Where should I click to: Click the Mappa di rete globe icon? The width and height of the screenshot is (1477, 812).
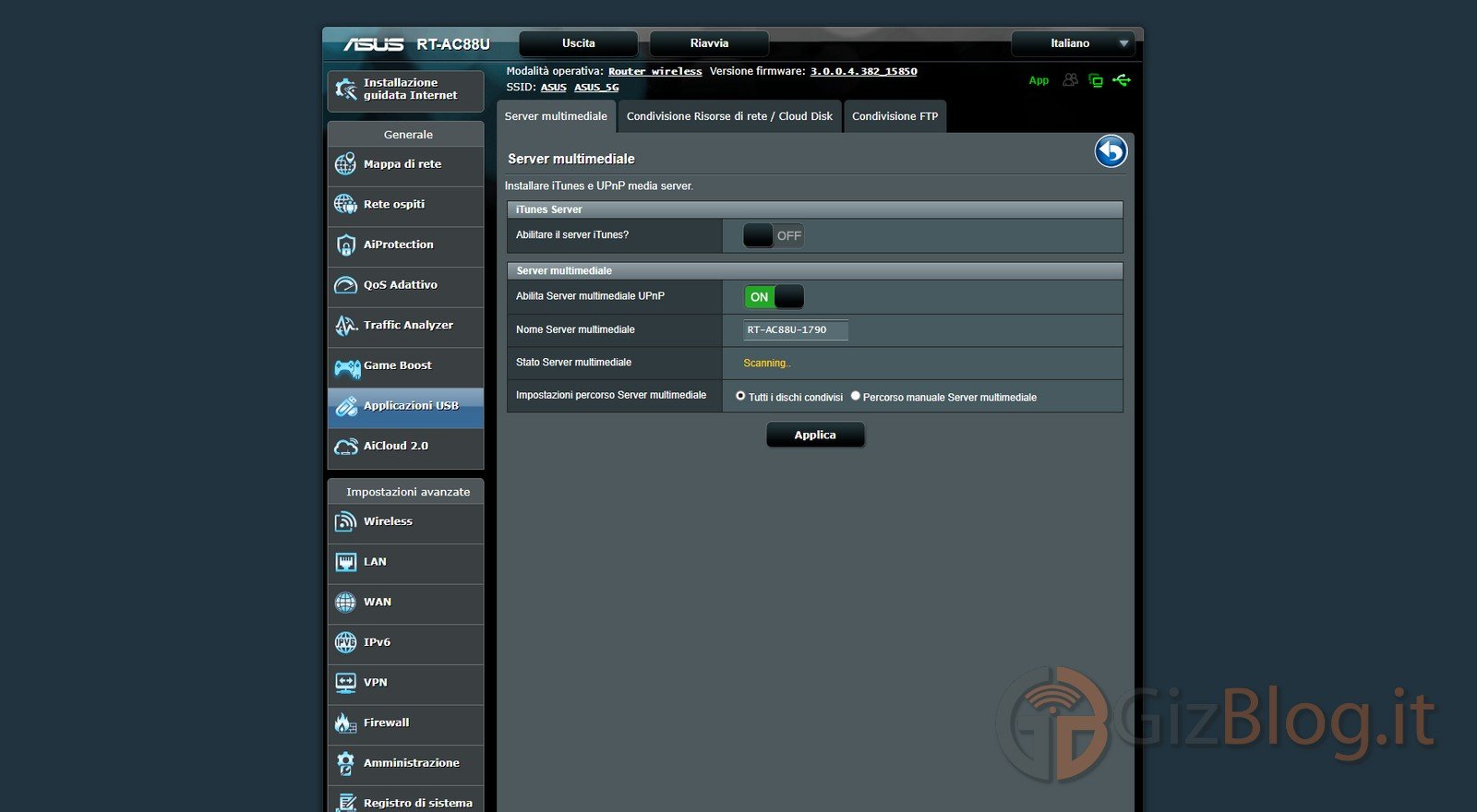(x=345, y=164)
